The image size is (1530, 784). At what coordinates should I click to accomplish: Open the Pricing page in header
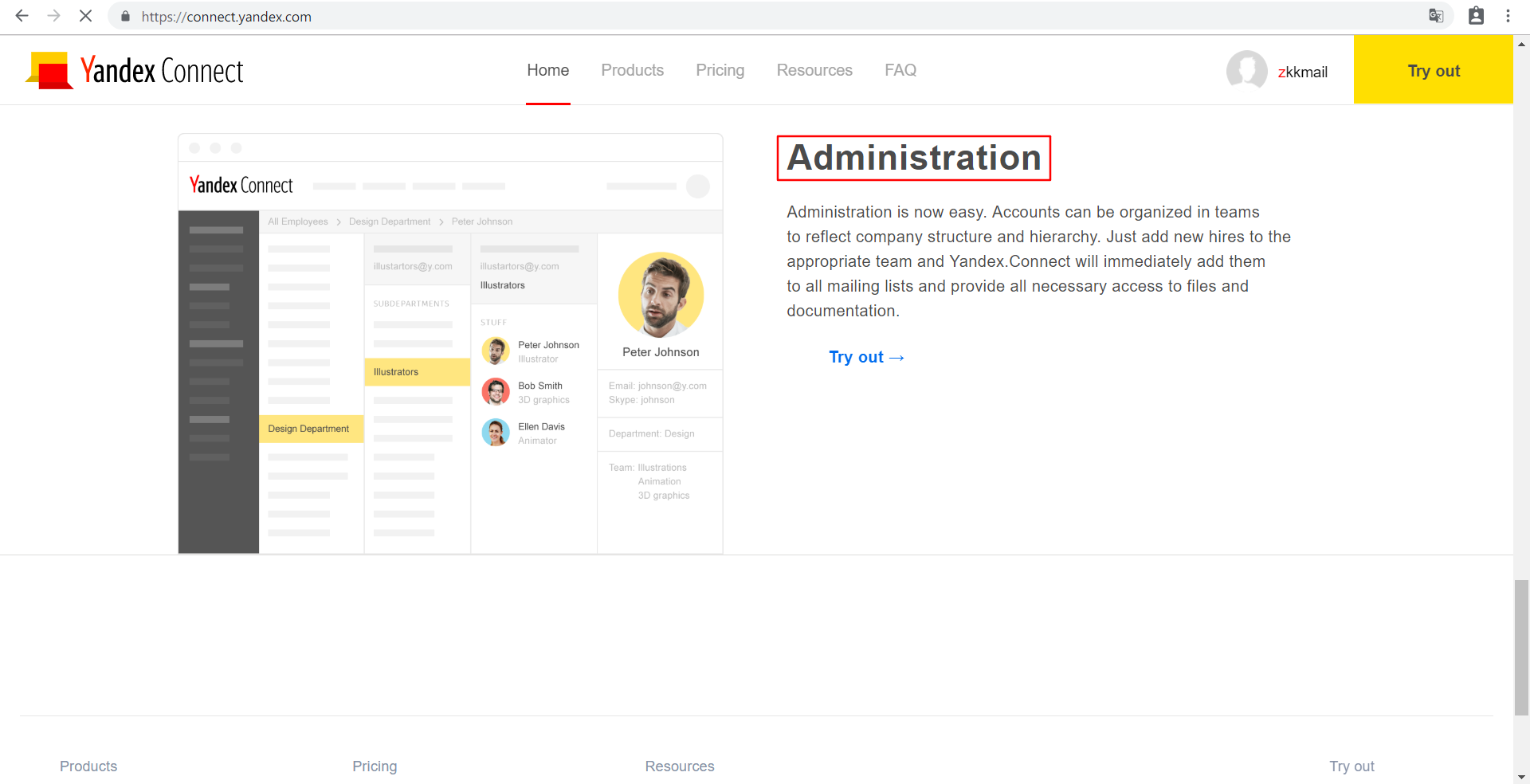click(x=720, y=70)
